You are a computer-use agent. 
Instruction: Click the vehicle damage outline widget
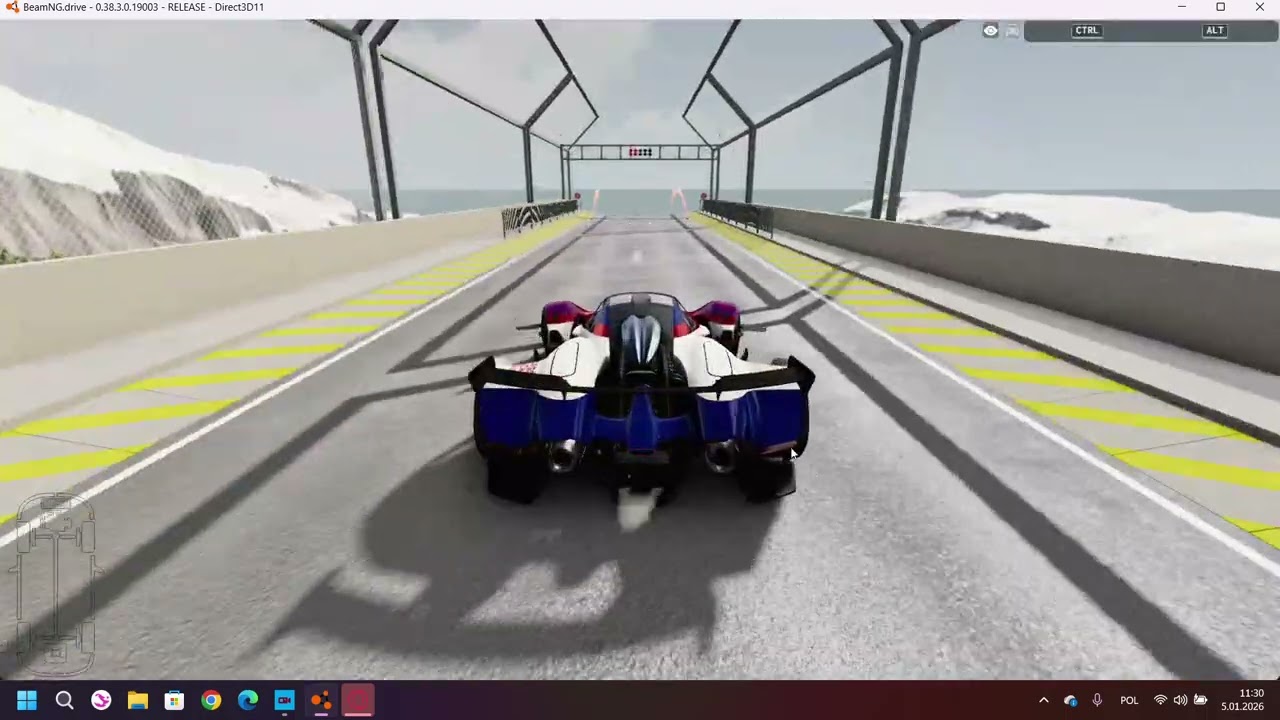(x=55, y=583)
